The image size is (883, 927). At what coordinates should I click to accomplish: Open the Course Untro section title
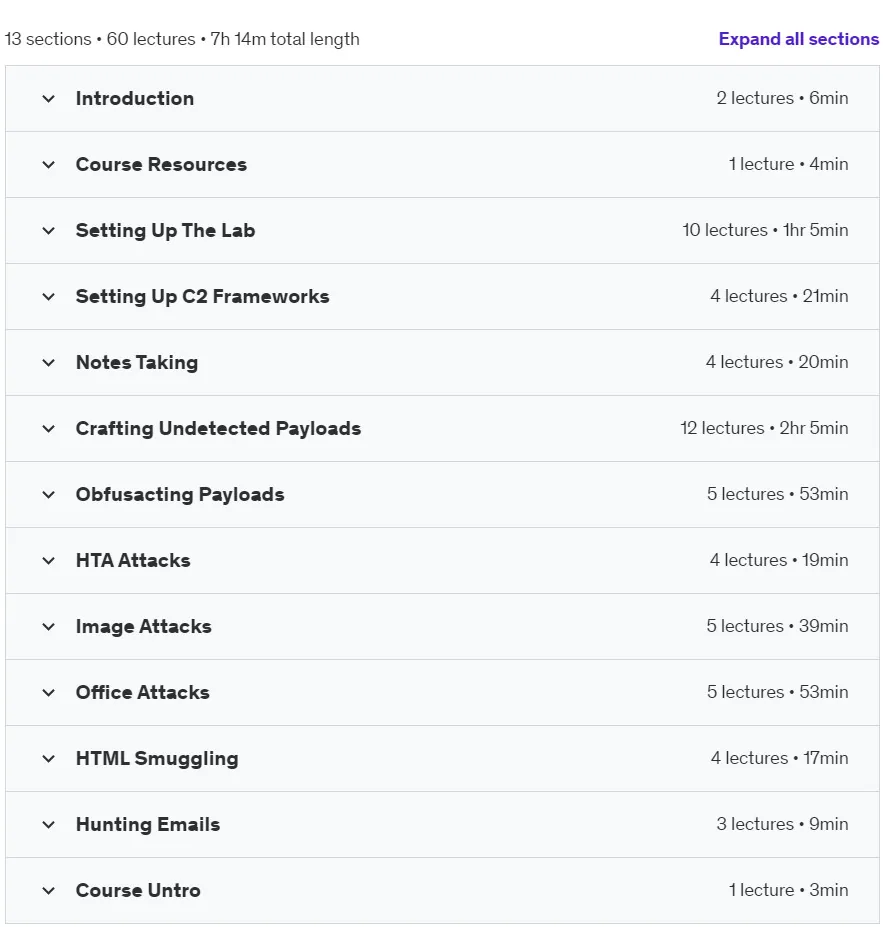[x=138, y=890]
